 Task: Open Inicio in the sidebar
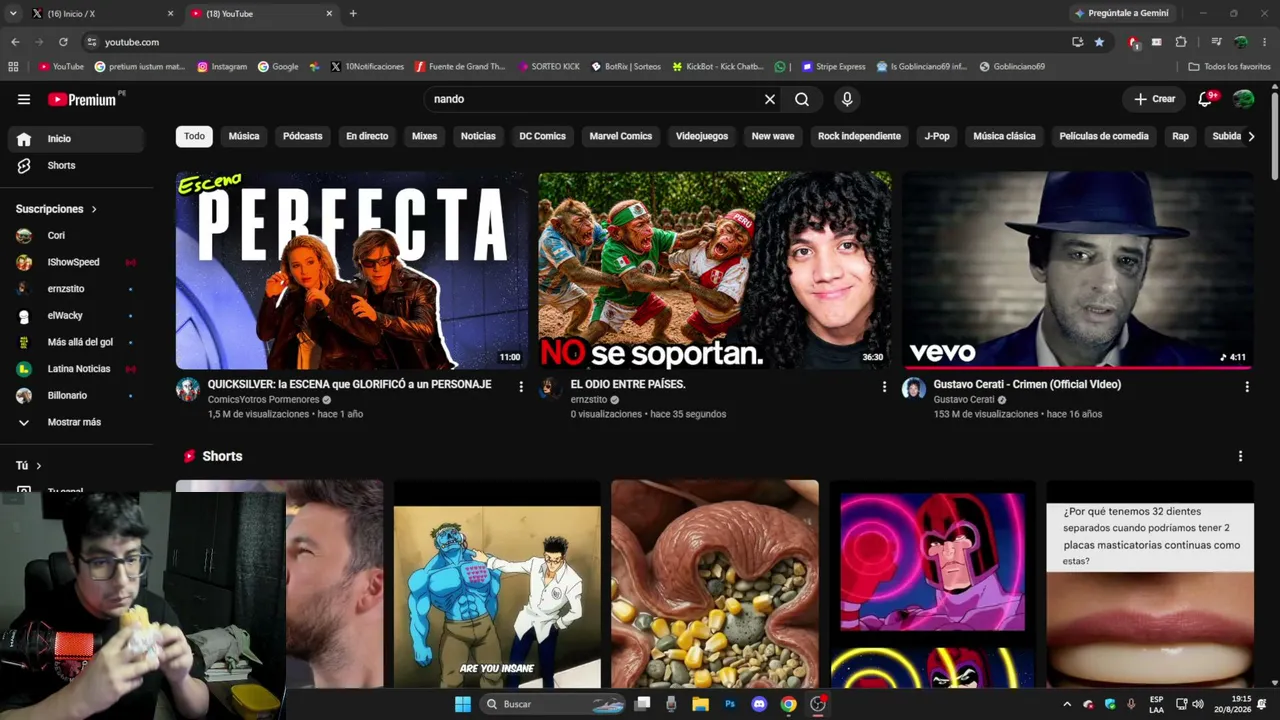(76, 139)
